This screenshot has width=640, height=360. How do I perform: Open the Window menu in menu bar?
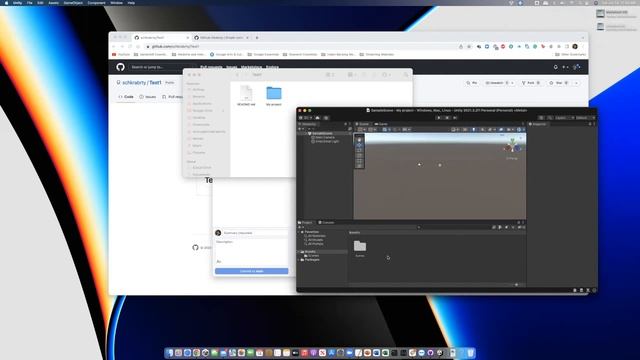click(x=116, y=3)
